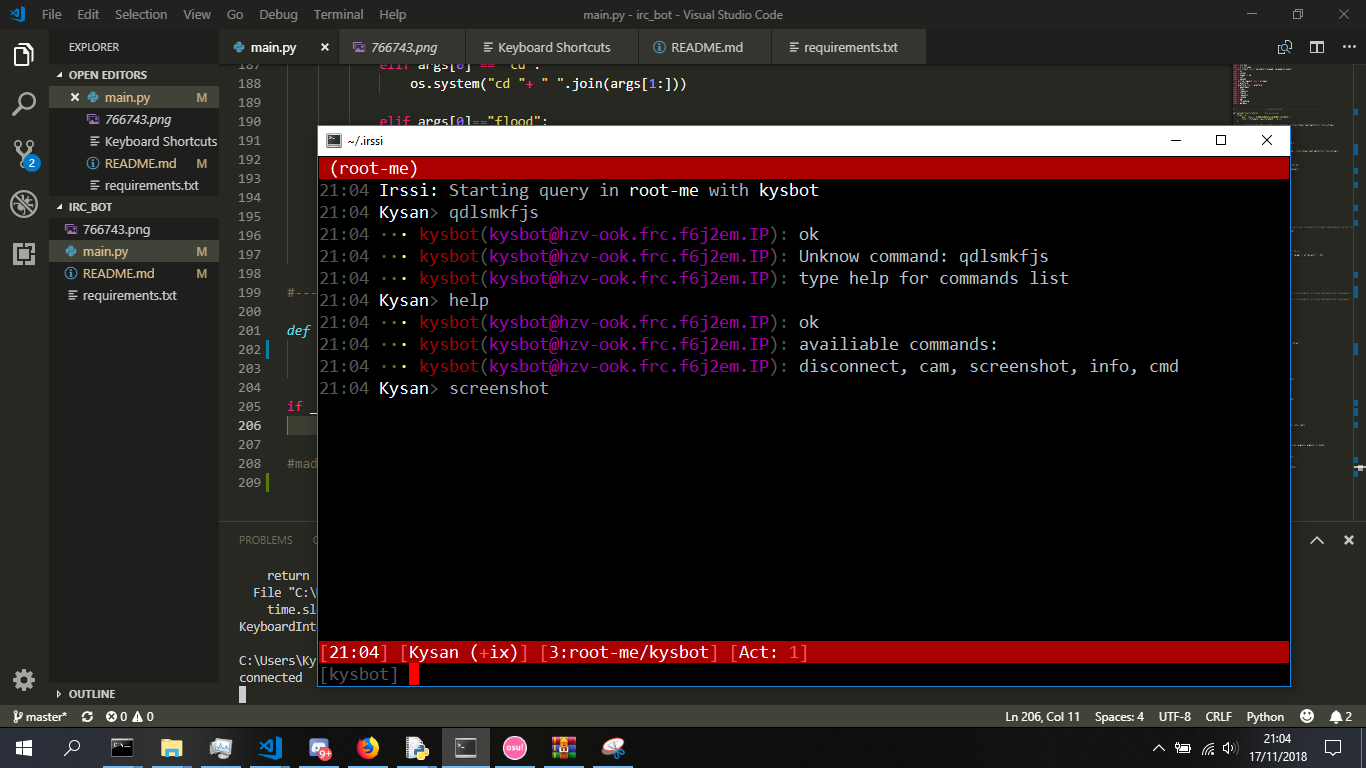Open errors and warnings count in status bar

130,716
